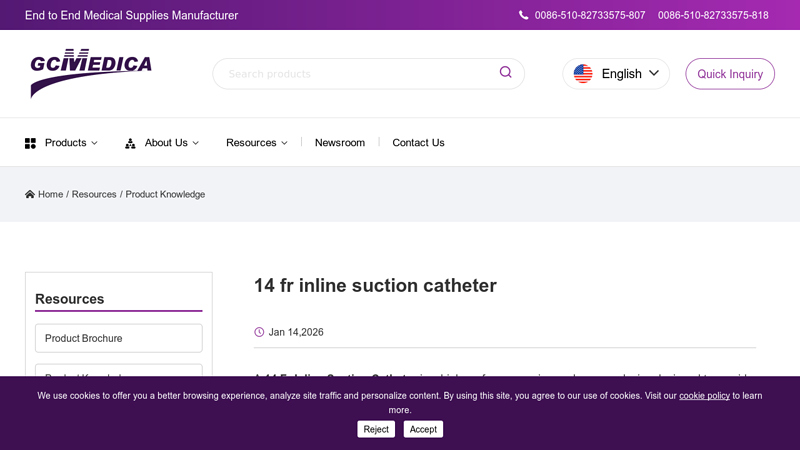Click the US flag icon
The width and height of the screenshot is (800, 450).
click(x=583, y=74)
